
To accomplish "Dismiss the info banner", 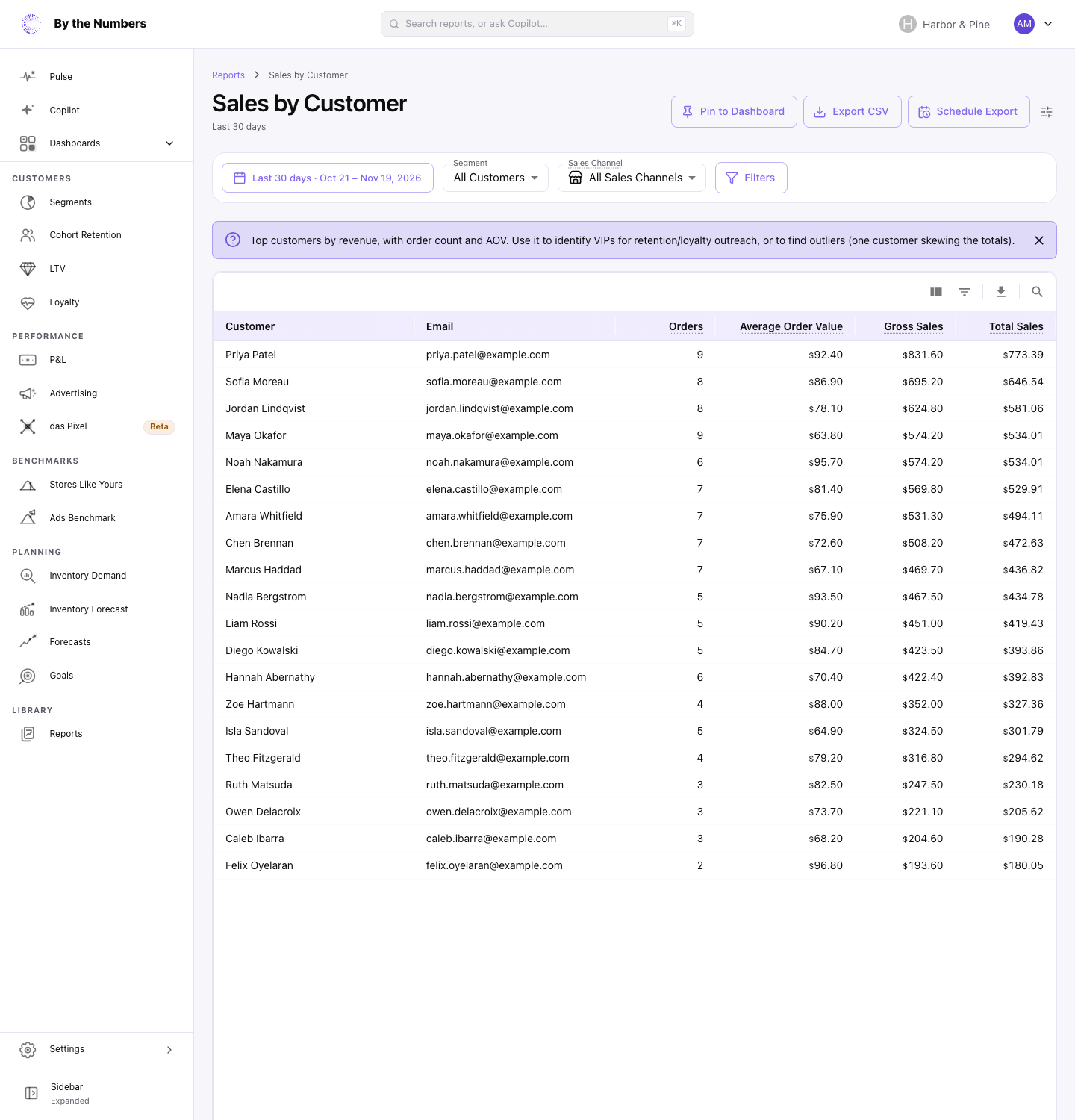I will pos(1039,240).
